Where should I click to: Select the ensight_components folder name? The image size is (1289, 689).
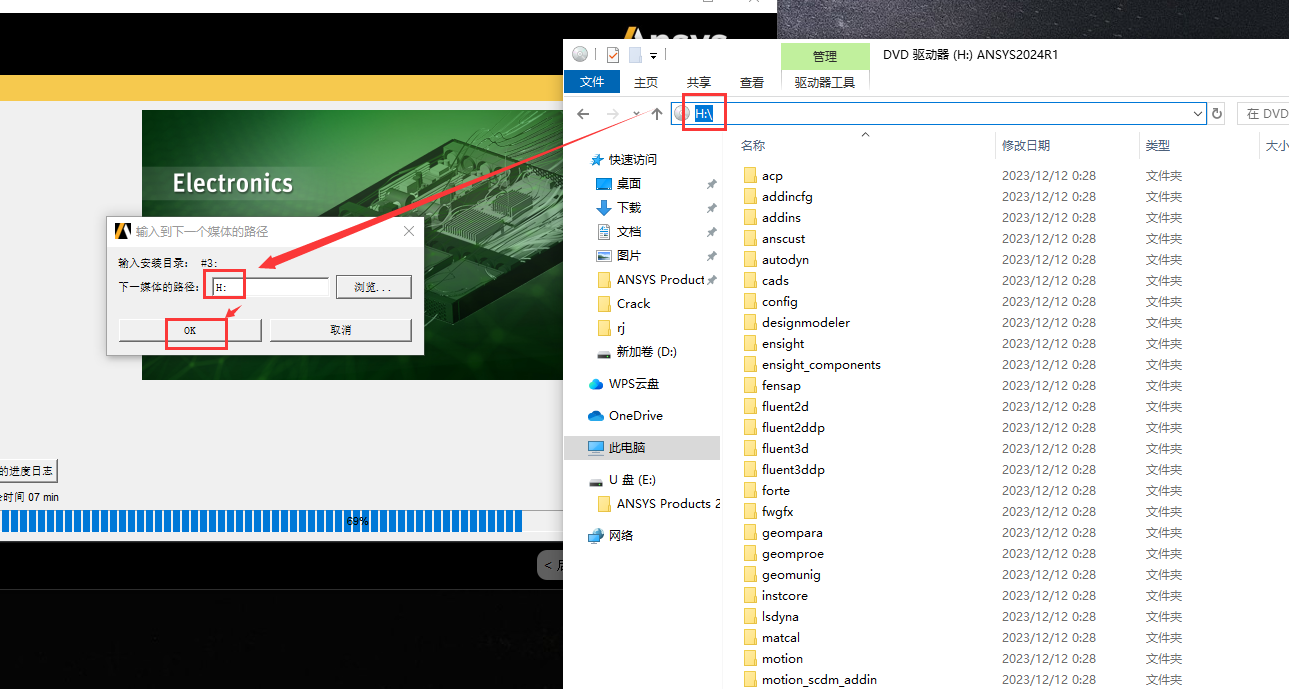pos(821,365)
